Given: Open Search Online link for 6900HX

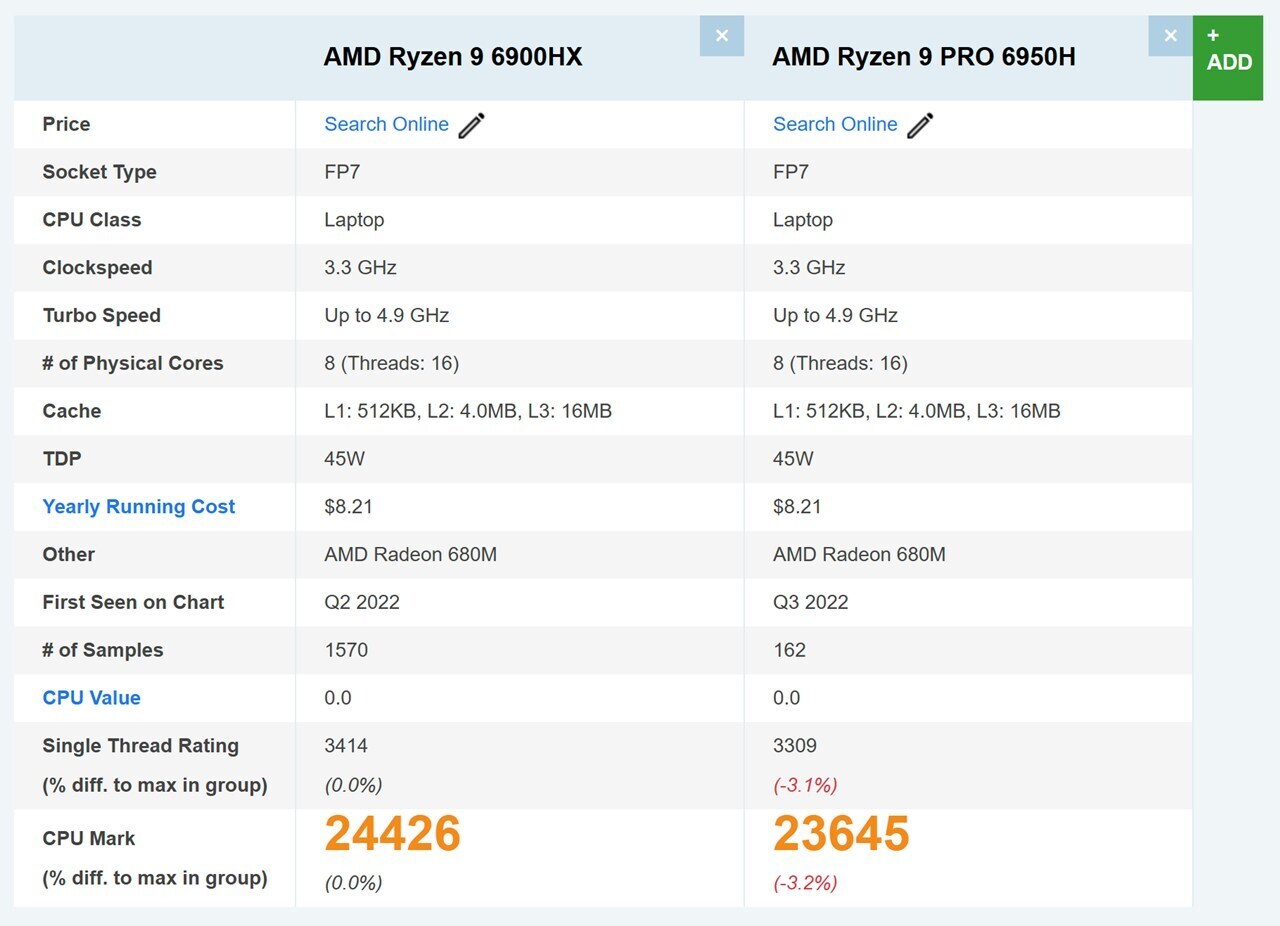Looking at the screenshot, I should pos(387,124).
